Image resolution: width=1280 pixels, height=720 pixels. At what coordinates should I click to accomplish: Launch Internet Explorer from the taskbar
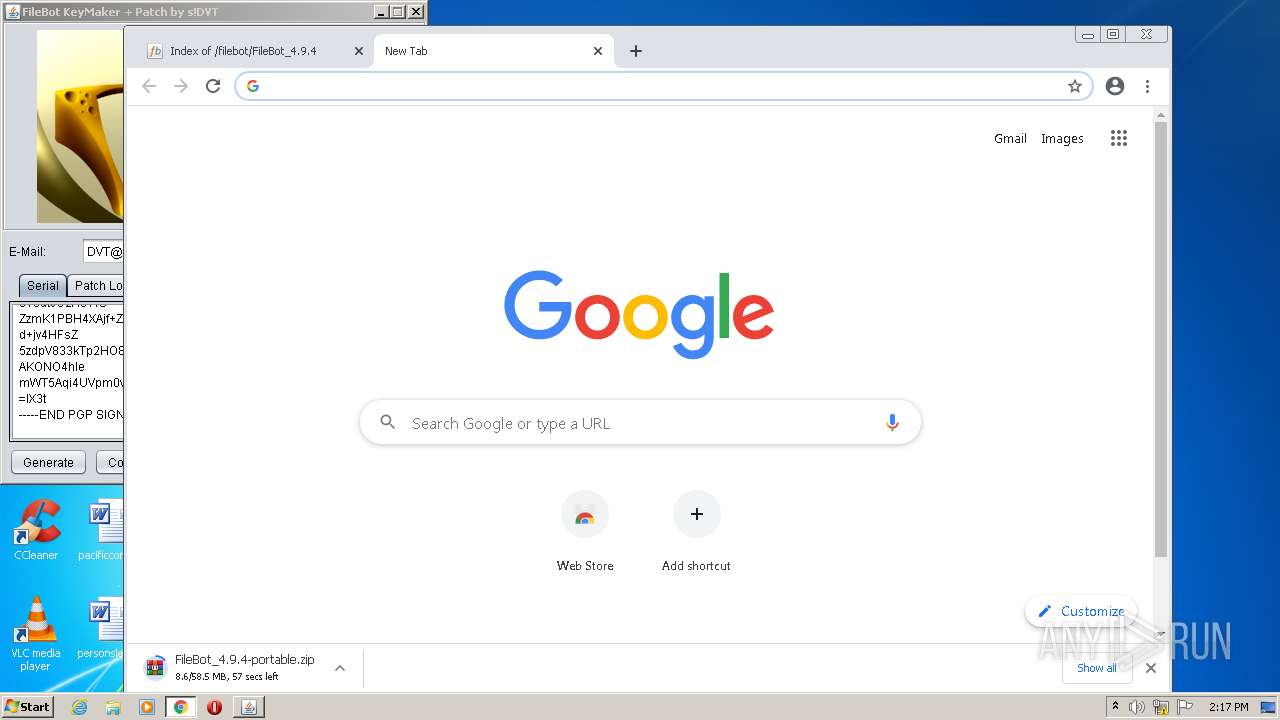pyautogui.click(x=79, y=707)
